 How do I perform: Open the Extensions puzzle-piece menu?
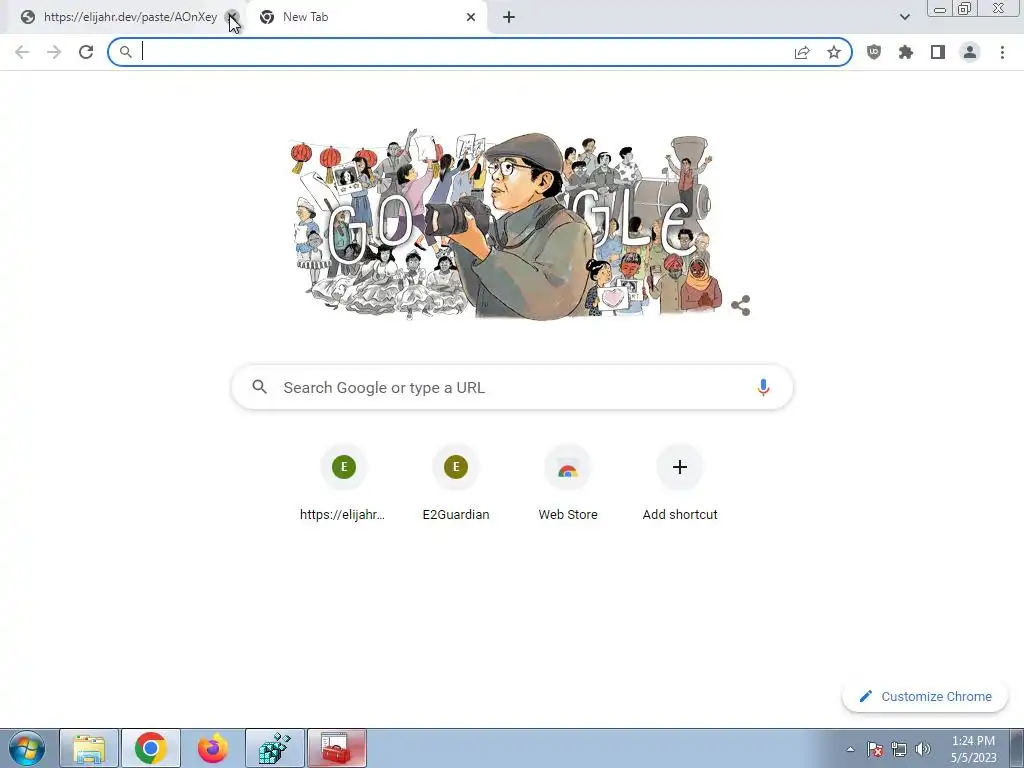tap(906, 52)
